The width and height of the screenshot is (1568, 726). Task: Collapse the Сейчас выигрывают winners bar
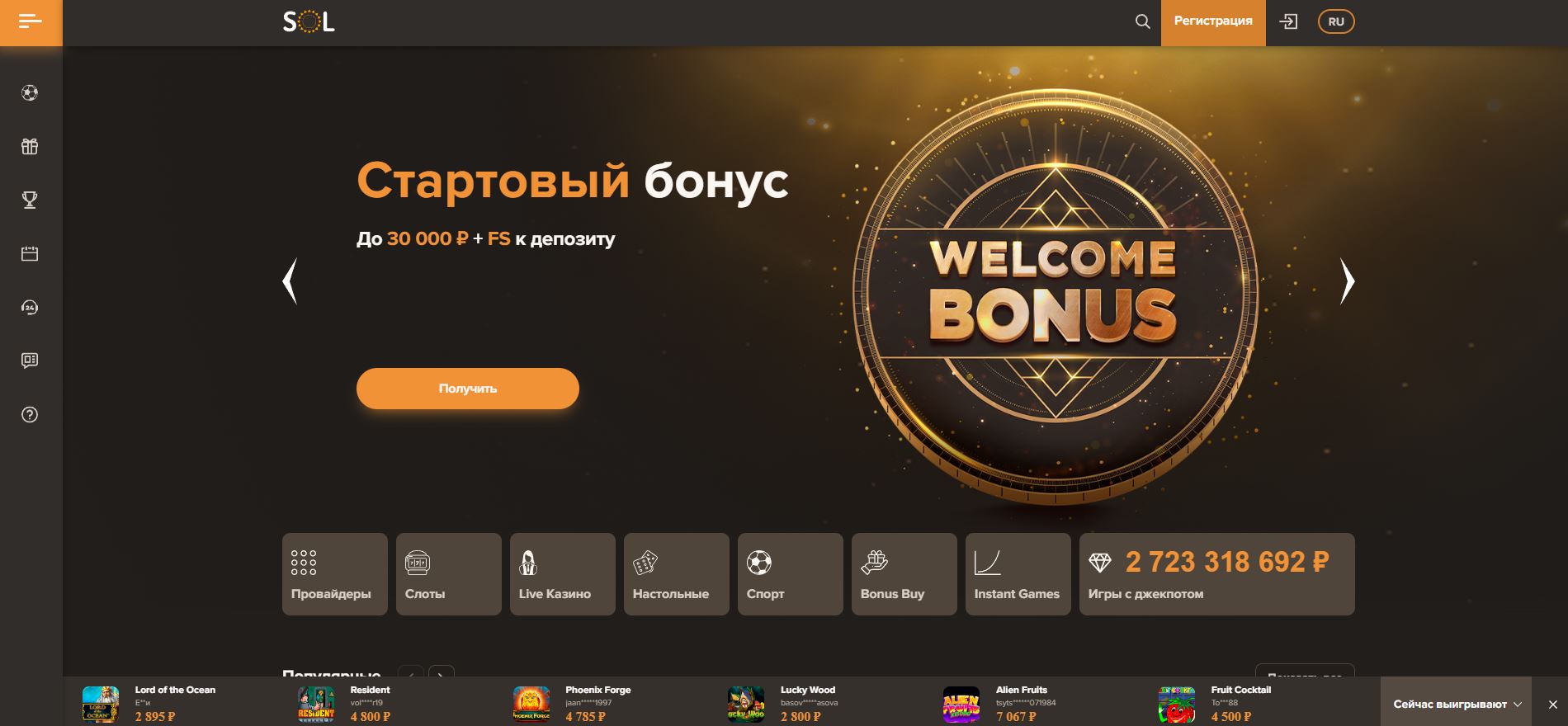(x=1457, y=704)
